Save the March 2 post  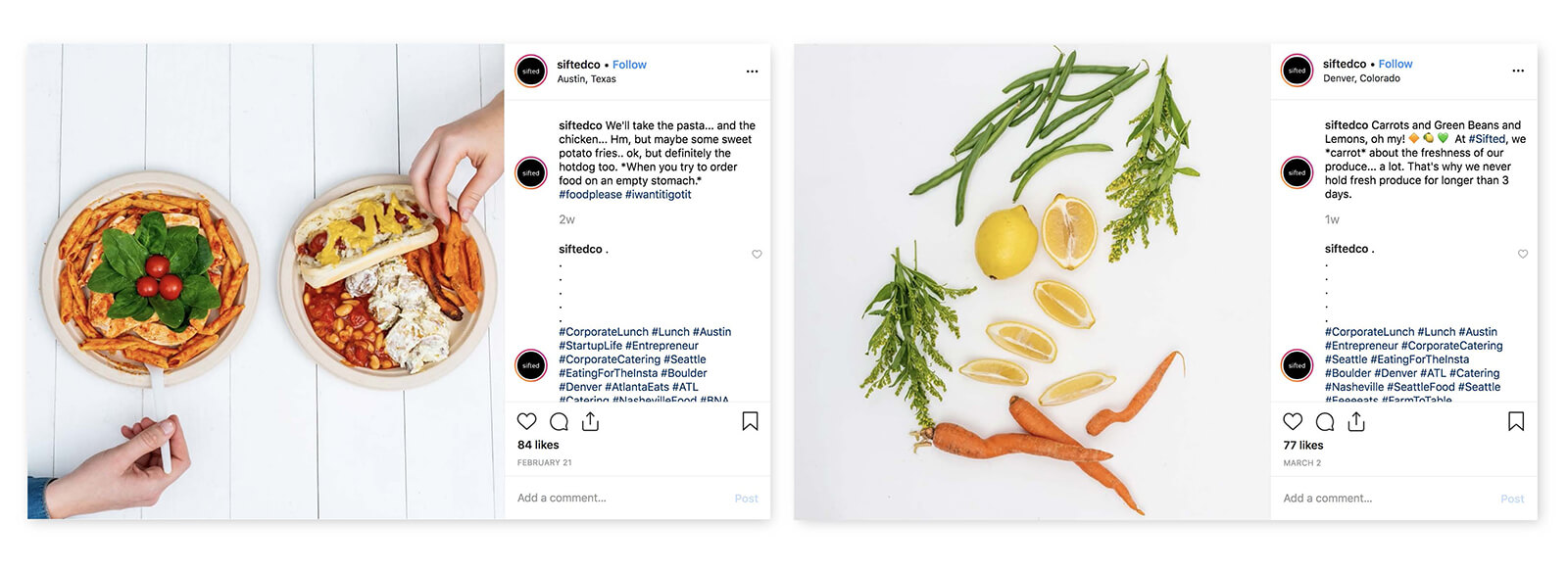tap(1516, 421)
